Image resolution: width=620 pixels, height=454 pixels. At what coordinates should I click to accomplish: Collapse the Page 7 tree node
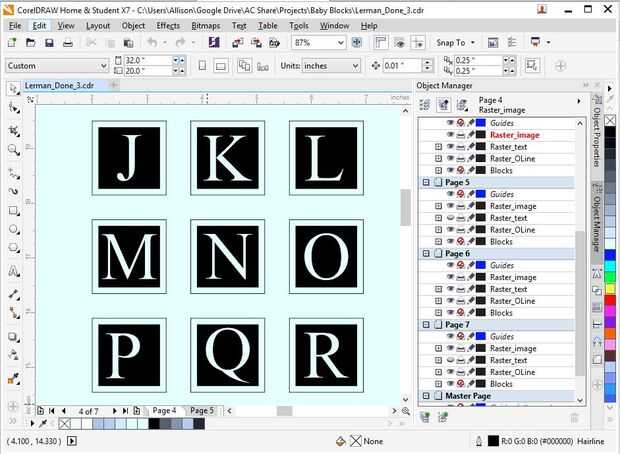pyautogui.click(x=426, y=325)
